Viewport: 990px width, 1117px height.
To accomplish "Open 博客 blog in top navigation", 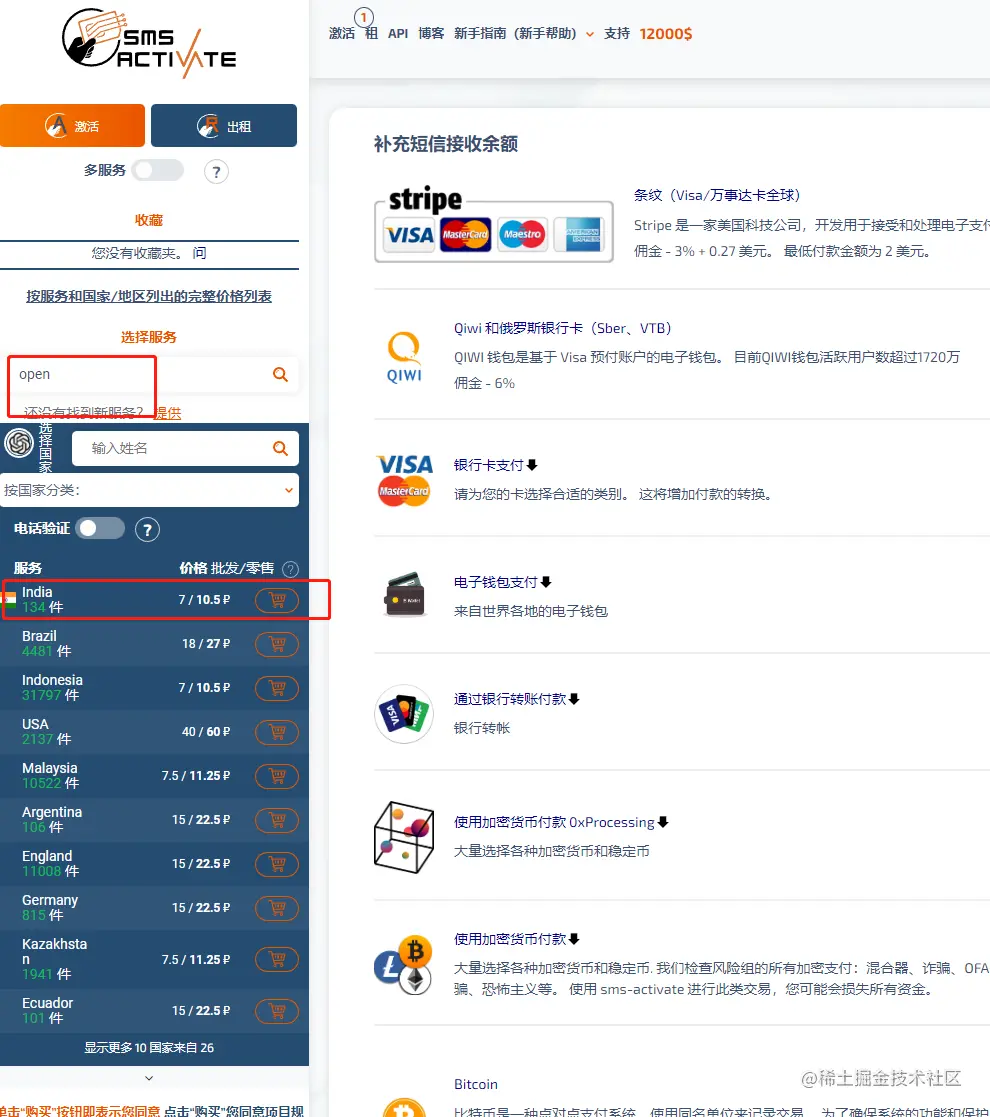I will pos(431,33).
